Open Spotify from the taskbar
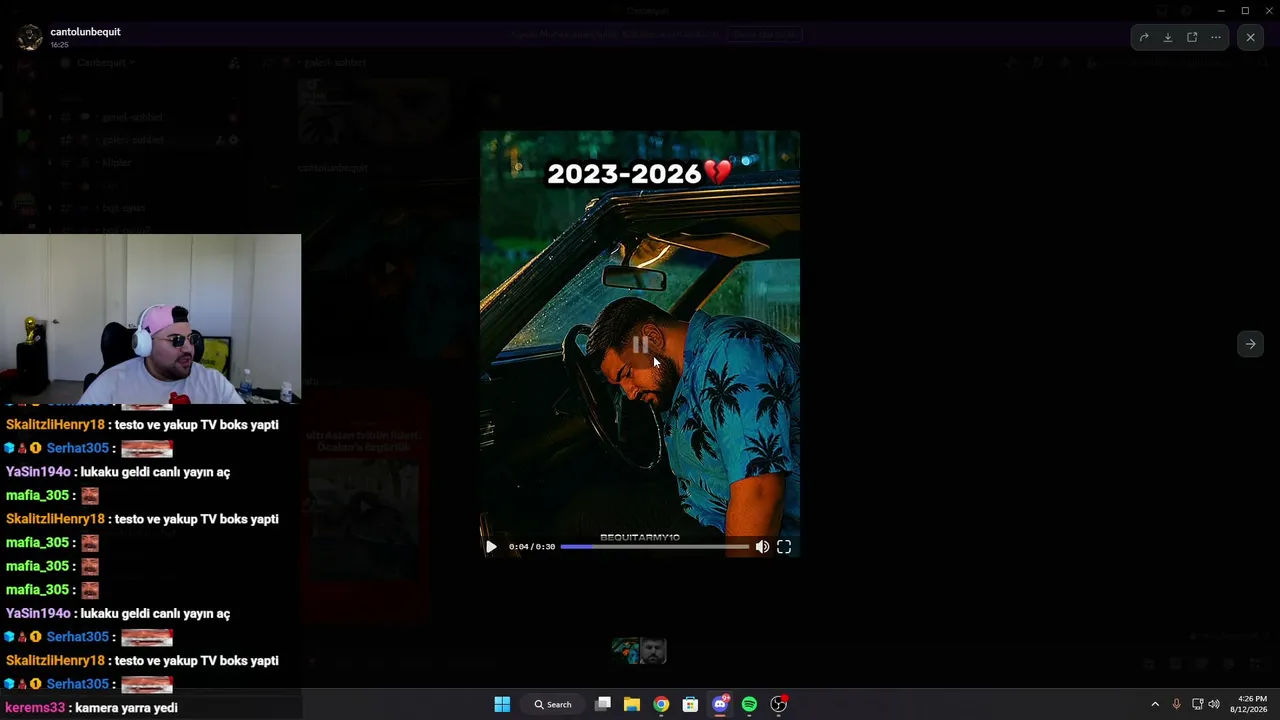Image resolution: width=1280 pixels, height=720 pixels. point(749,704)
